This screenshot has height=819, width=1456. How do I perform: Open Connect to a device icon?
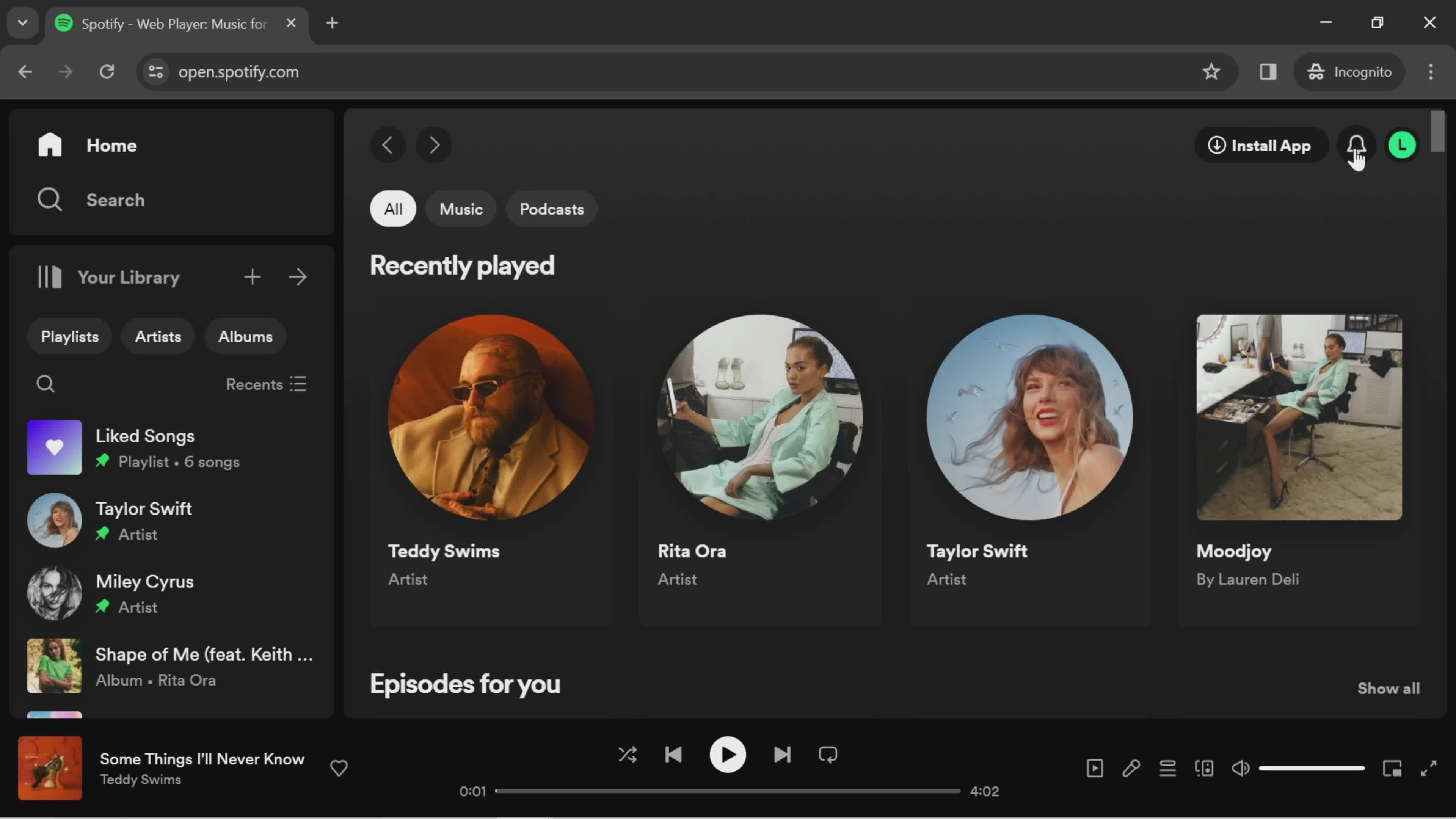coord(1204,768)
